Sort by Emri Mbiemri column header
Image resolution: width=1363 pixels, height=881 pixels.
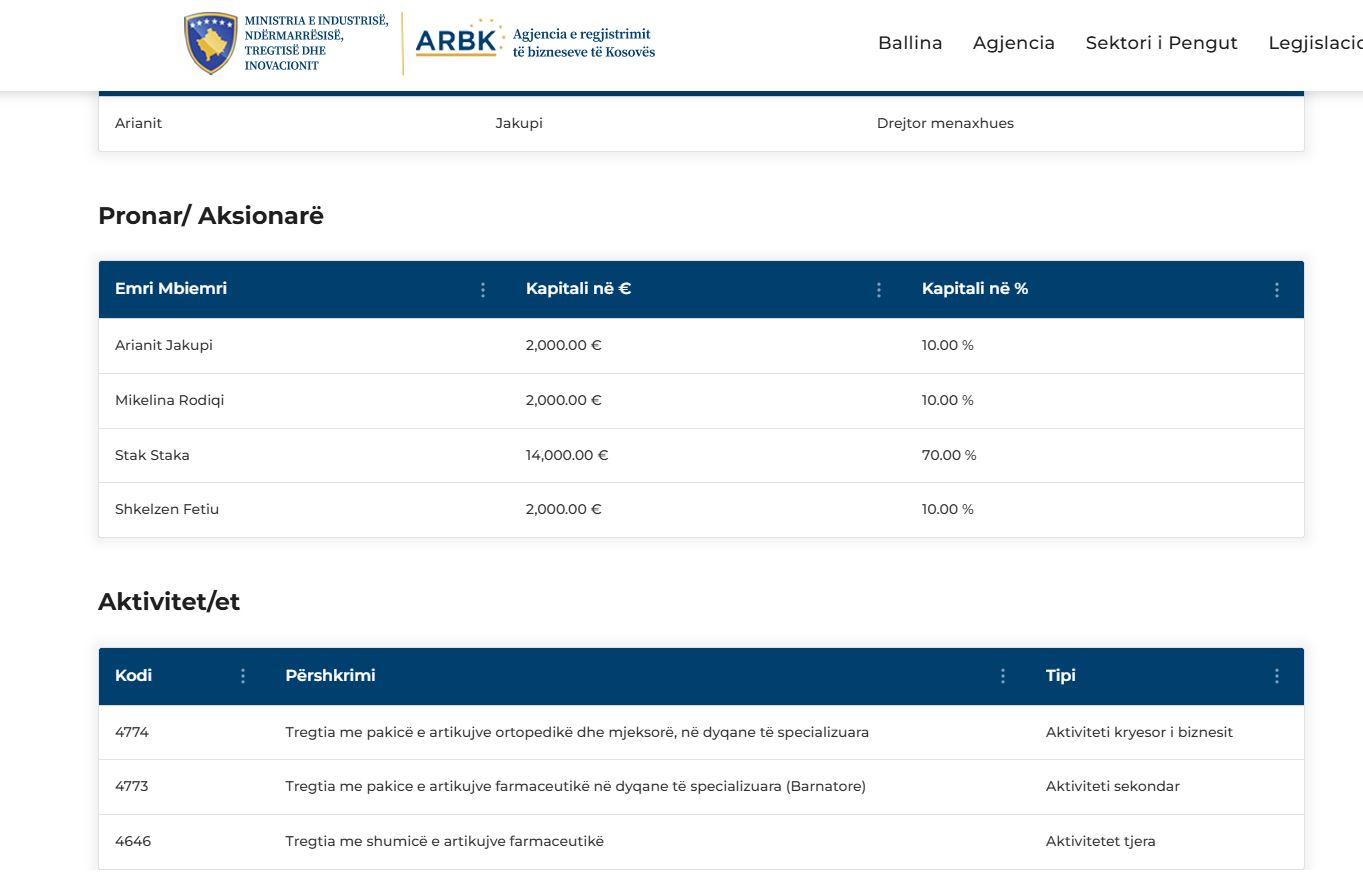(171, 289)
